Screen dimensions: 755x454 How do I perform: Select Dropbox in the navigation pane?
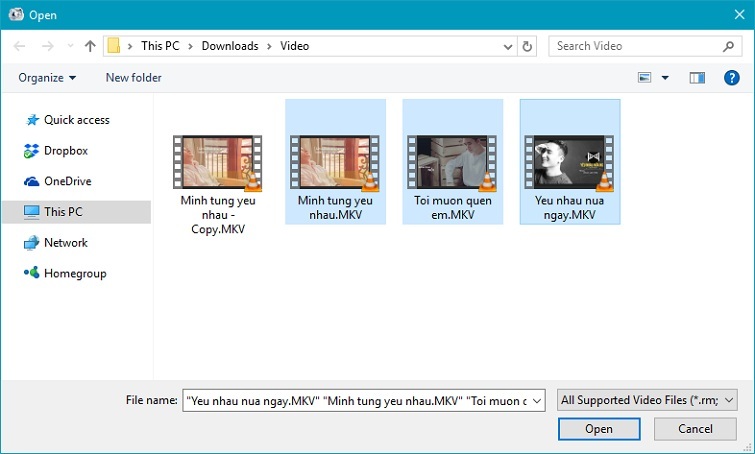click(x=65, y=151)
